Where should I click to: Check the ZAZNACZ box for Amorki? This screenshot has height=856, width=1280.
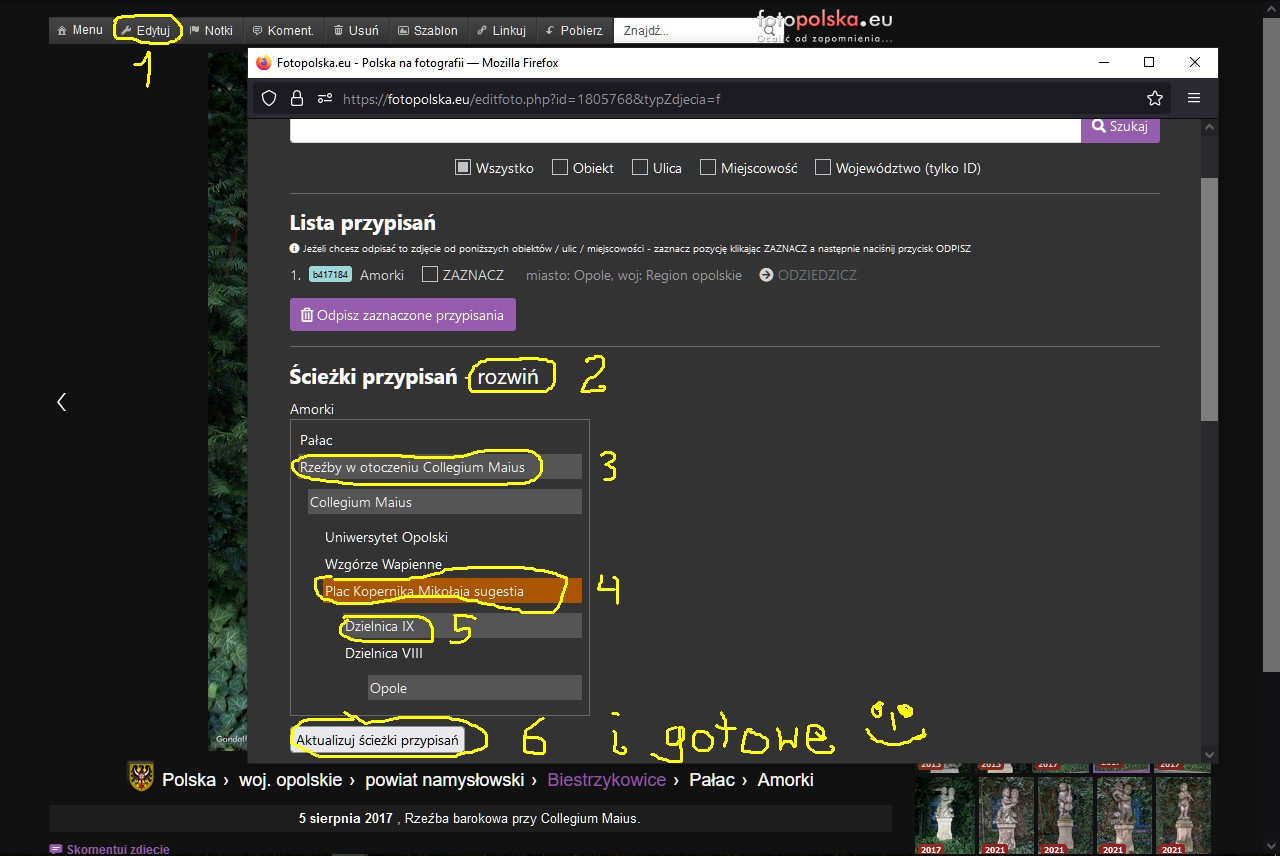pyautogui.click(x=430, y=274)
